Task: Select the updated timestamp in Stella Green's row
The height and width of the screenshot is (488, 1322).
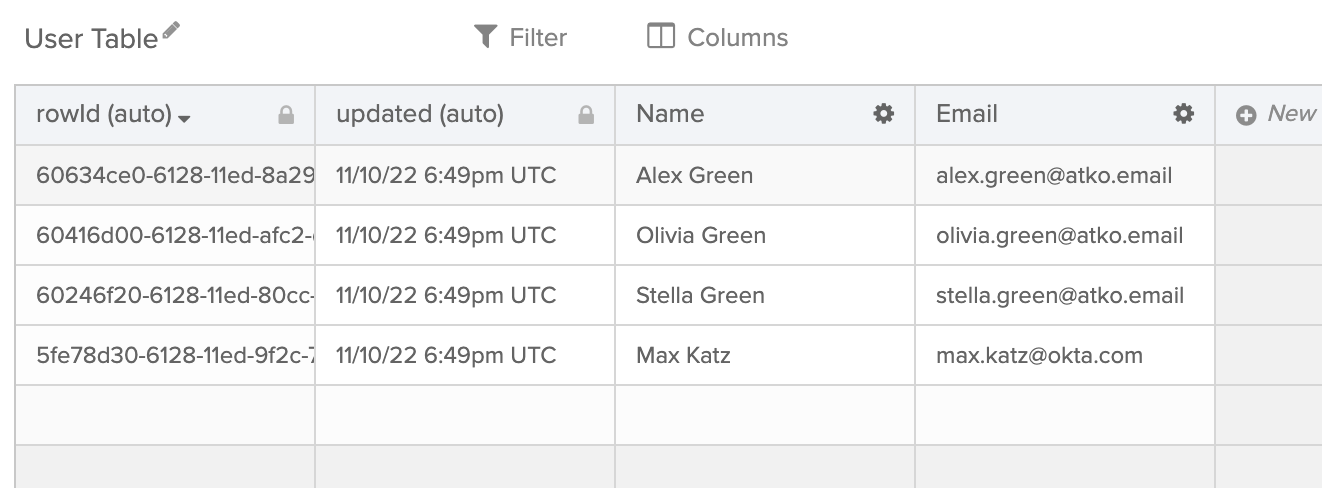Action: pyautogui.click(x=465, y=295)
